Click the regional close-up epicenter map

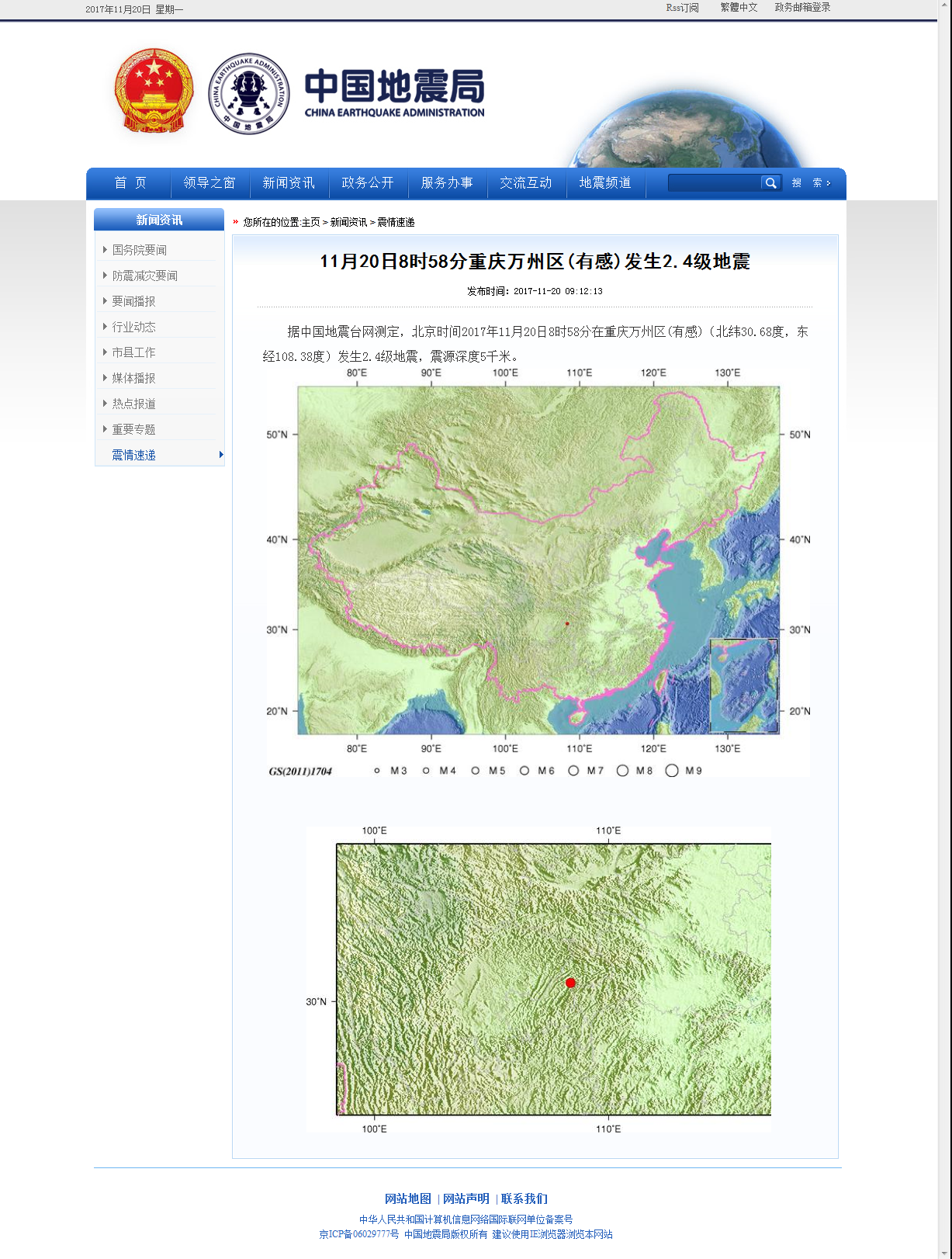tap(538, 980)
